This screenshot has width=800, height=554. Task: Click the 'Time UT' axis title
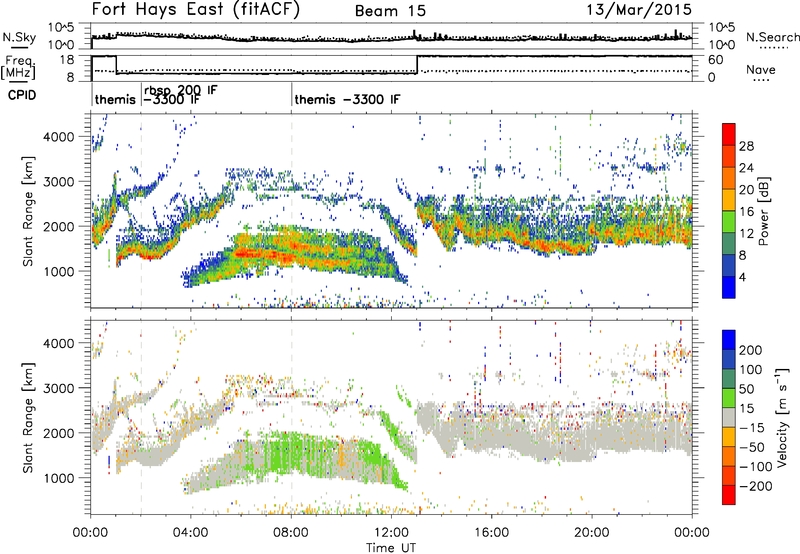pos(391,548)
